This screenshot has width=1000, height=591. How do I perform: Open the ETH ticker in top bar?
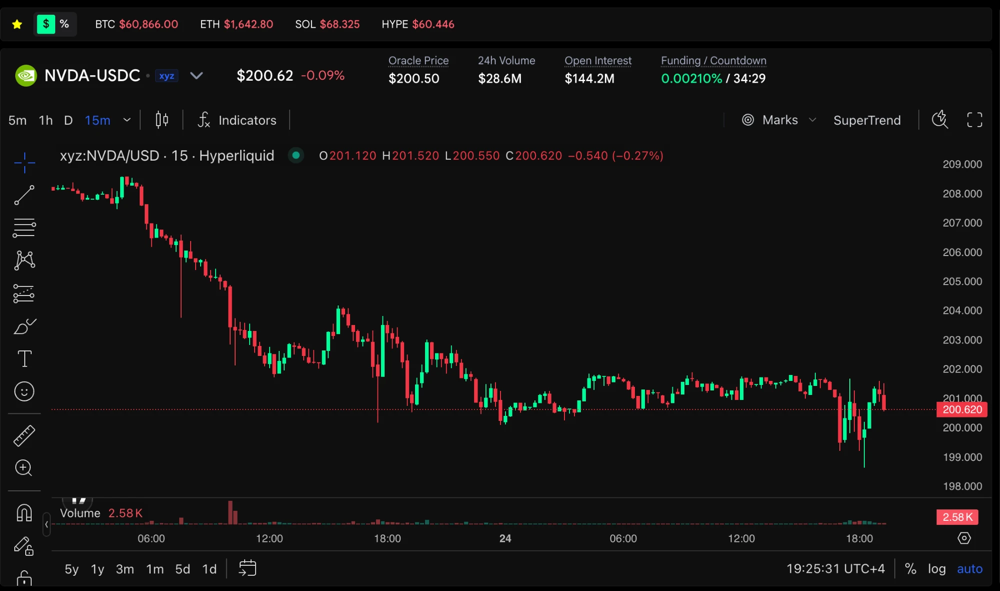(x=237, y=24)
